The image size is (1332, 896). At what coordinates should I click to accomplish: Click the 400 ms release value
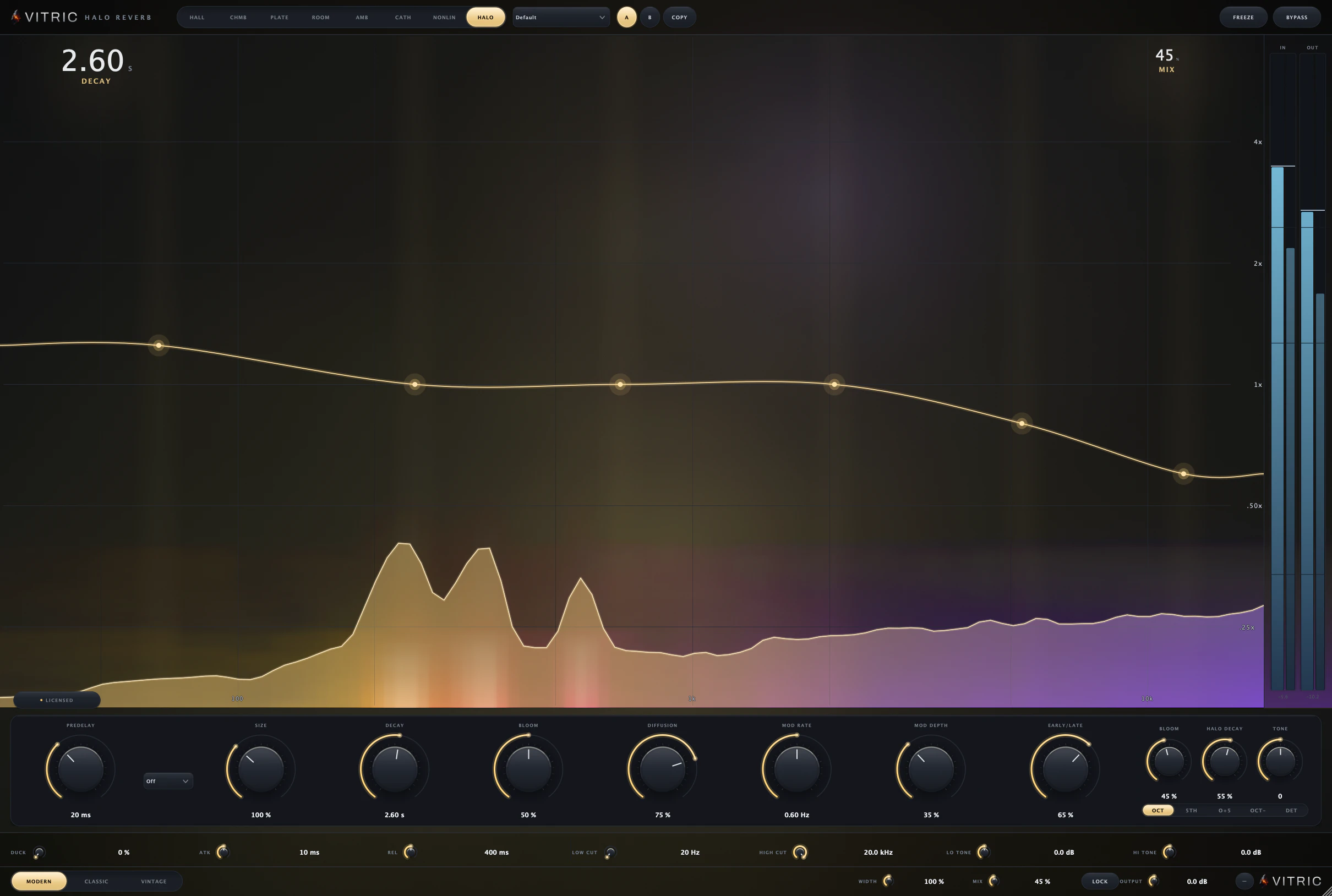tap(496, 853)
